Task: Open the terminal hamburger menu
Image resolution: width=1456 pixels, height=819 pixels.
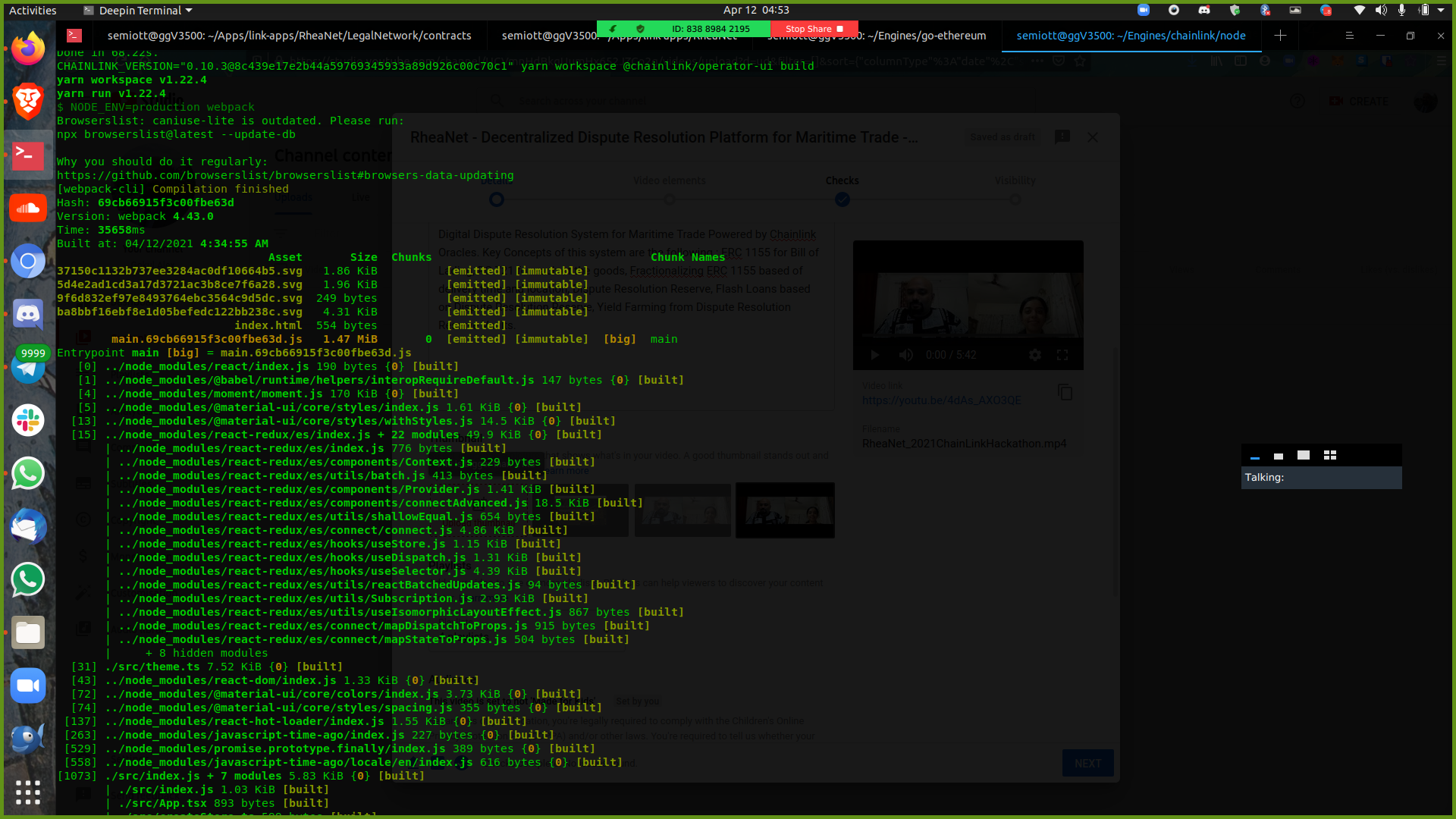Action: pyautogui.click(x=1349, y=36)
